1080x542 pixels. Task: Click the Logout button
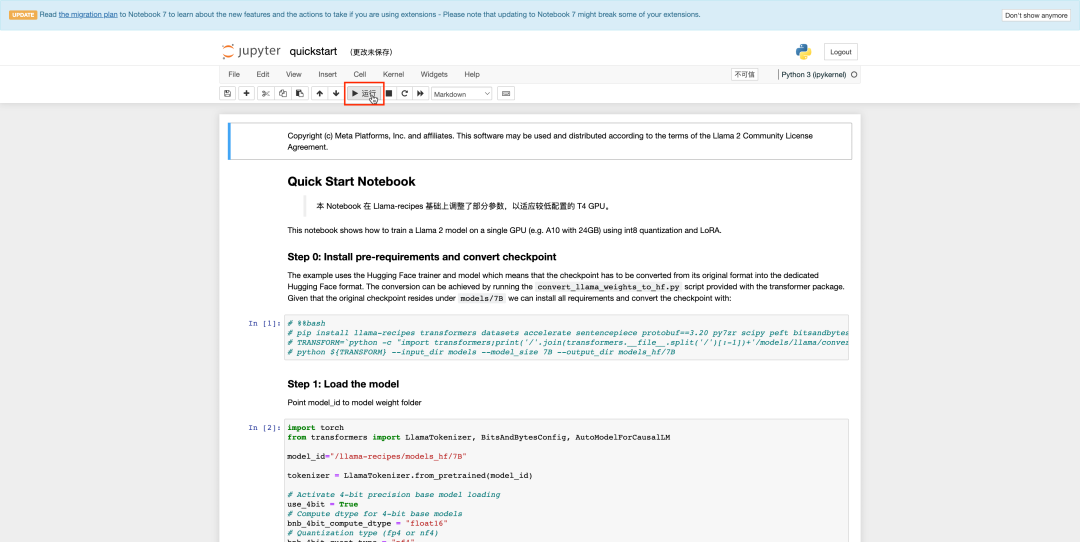click(840, 52)
